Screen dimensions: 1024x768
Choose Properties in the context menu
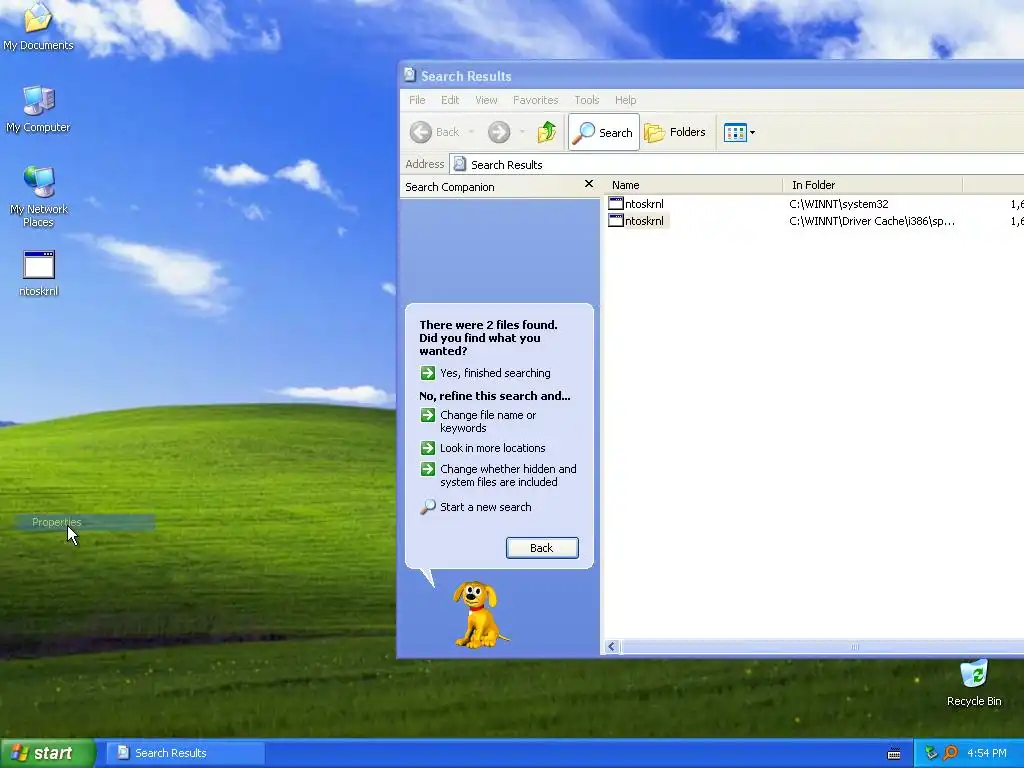point(85,522)
